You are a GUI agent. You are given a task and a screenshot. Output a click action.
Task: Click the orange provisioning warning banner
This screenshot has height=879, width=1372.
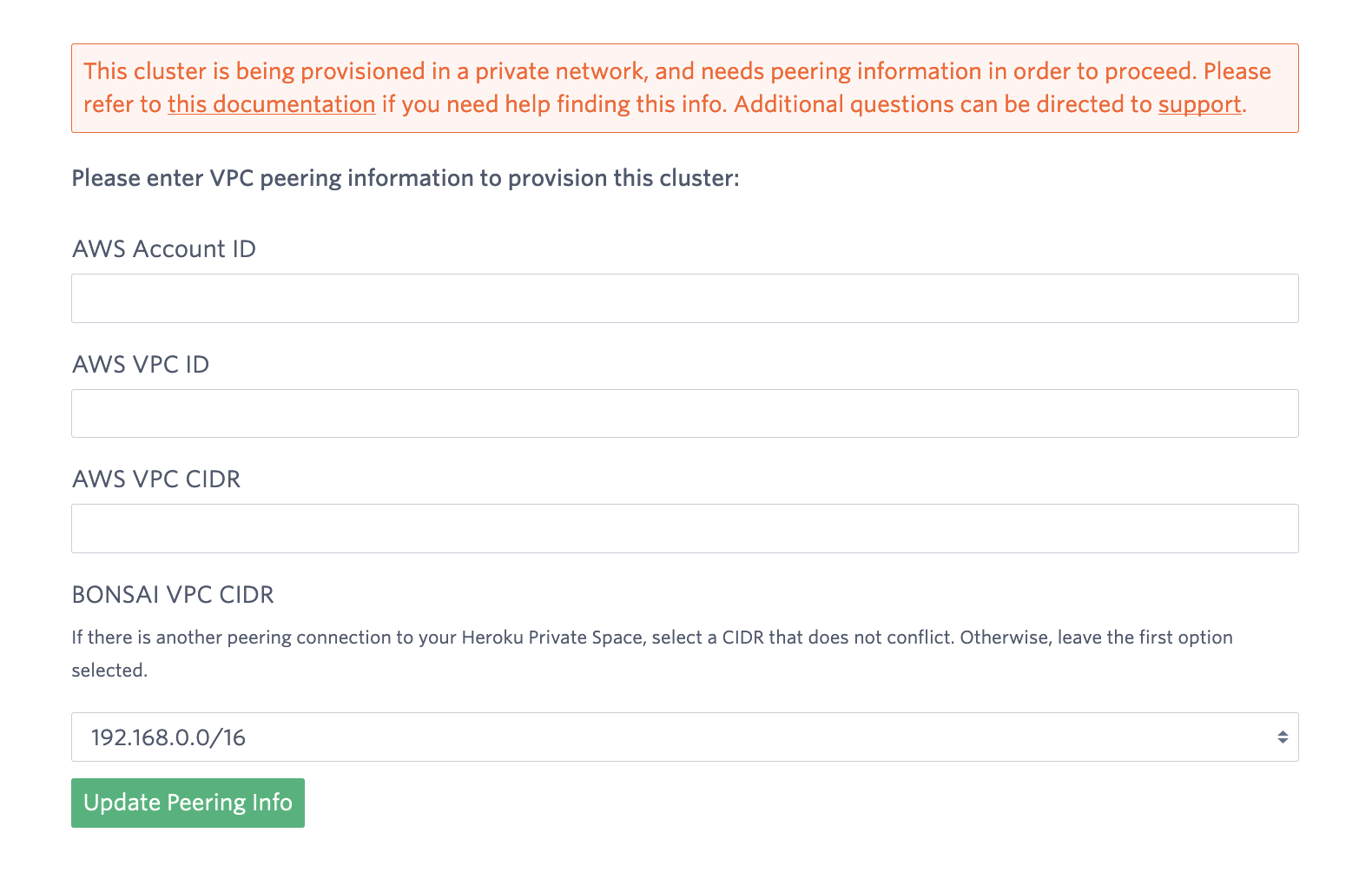684,88
